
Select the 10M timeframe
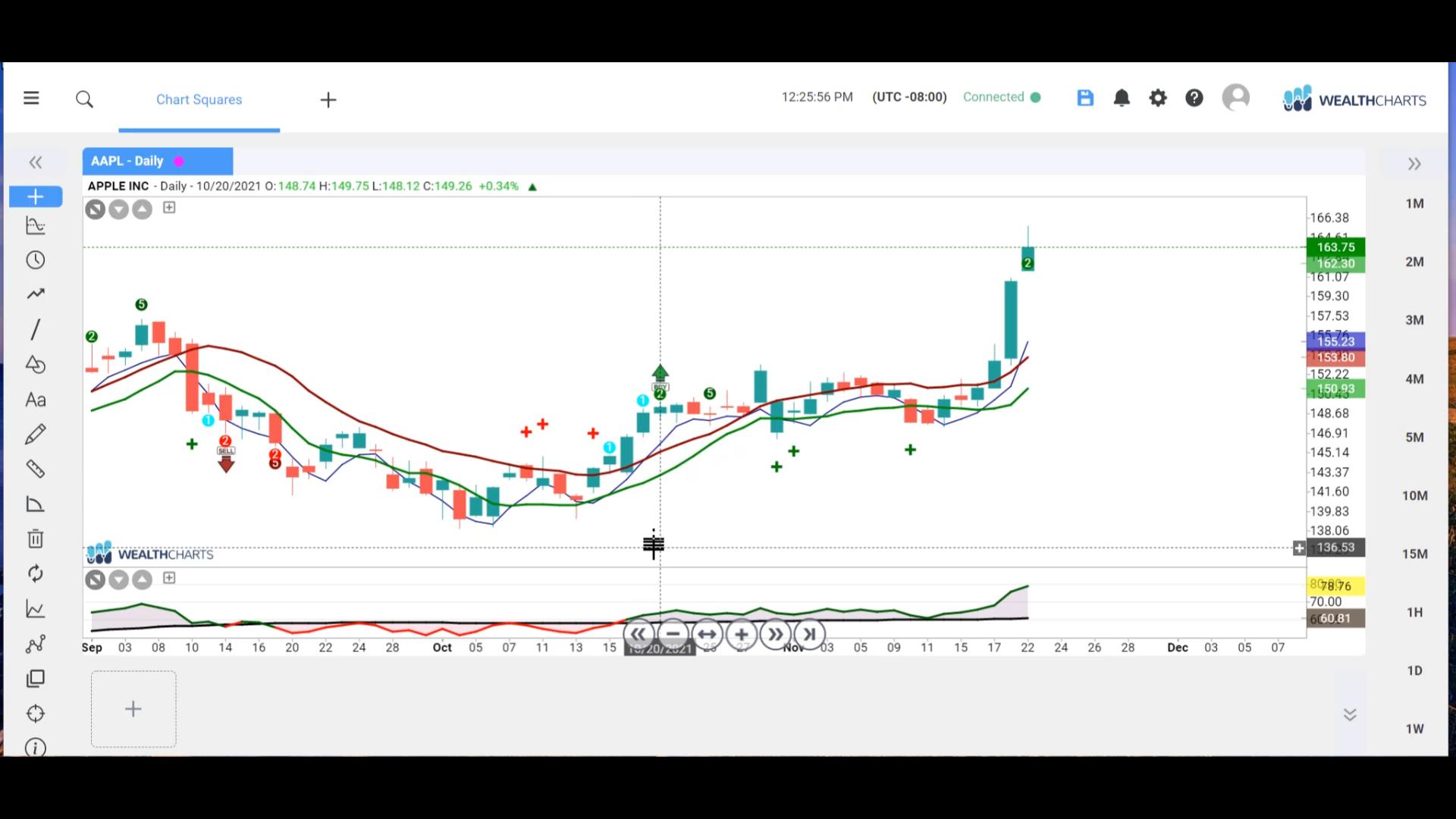tap(1414, 496)
